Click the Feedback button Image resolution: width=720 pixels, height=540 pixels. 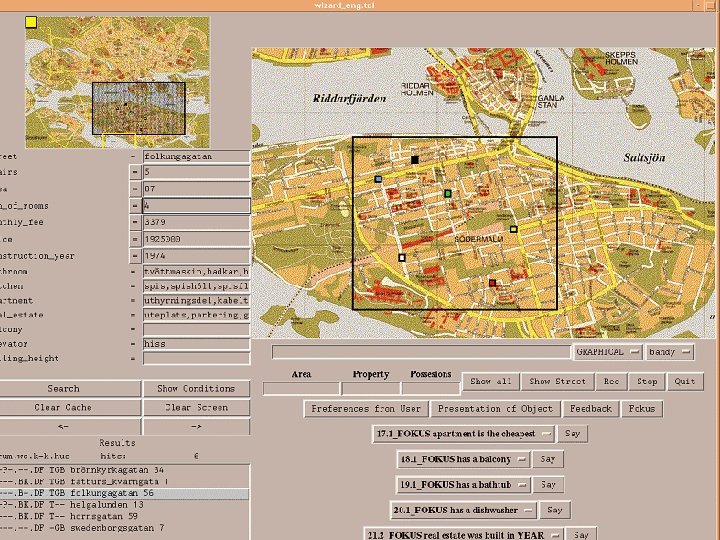591,409
